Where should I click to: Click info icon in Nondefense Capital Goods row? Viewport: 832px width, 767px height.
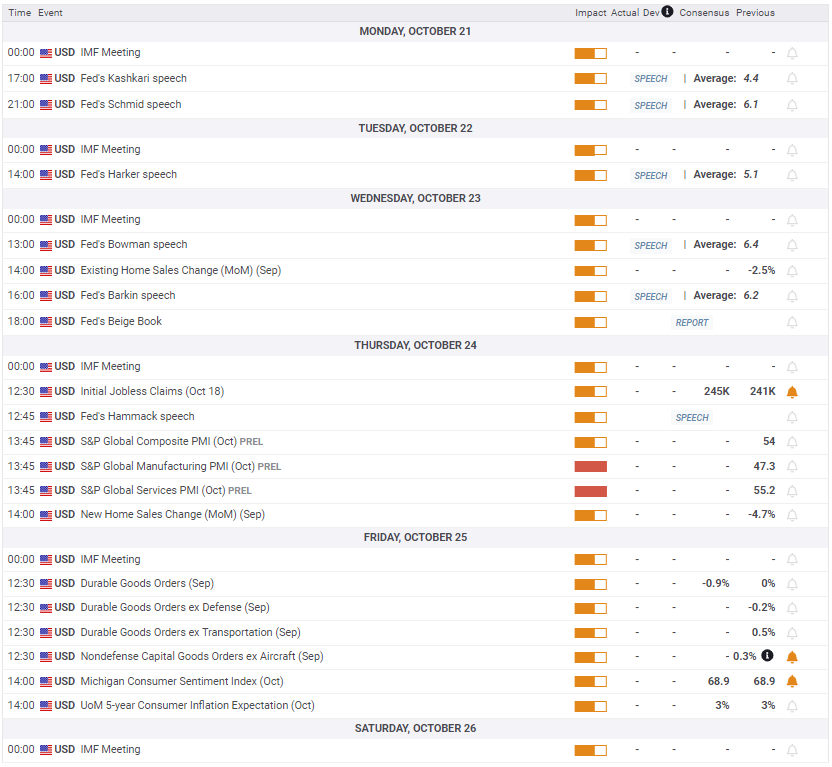pos(767,656)
